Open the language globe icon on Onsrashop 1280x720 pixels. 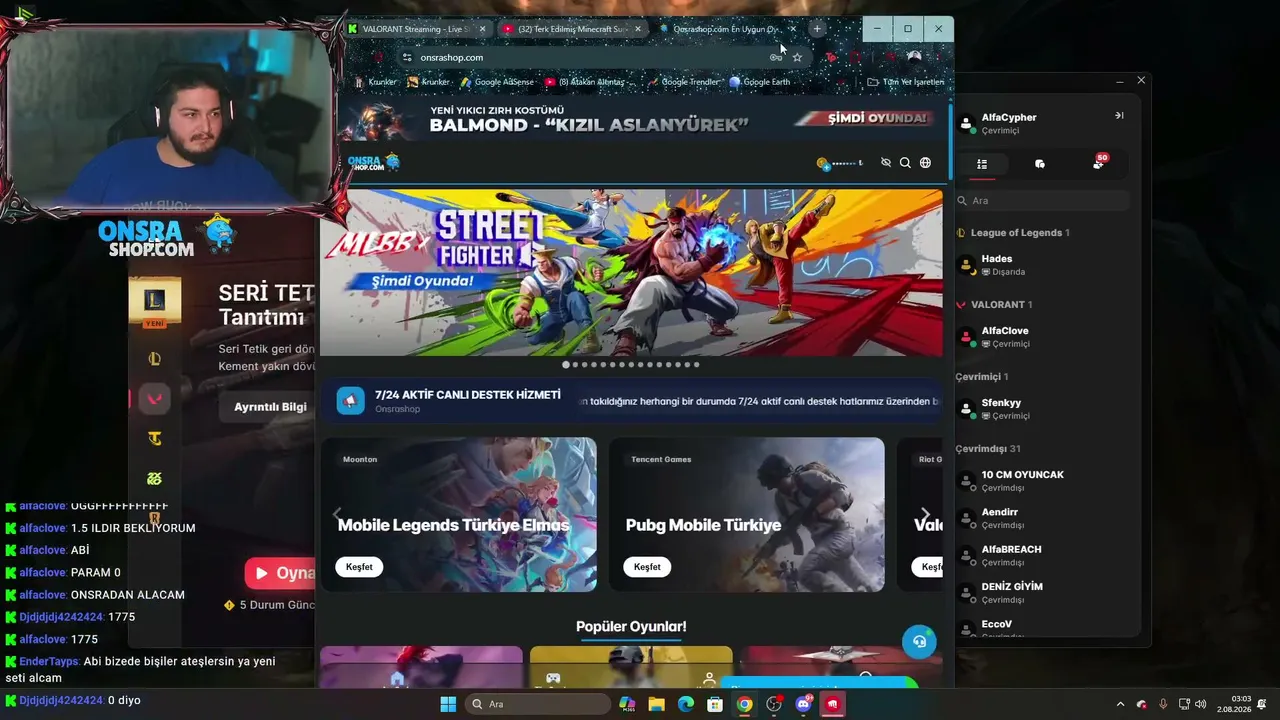point(925,162)
